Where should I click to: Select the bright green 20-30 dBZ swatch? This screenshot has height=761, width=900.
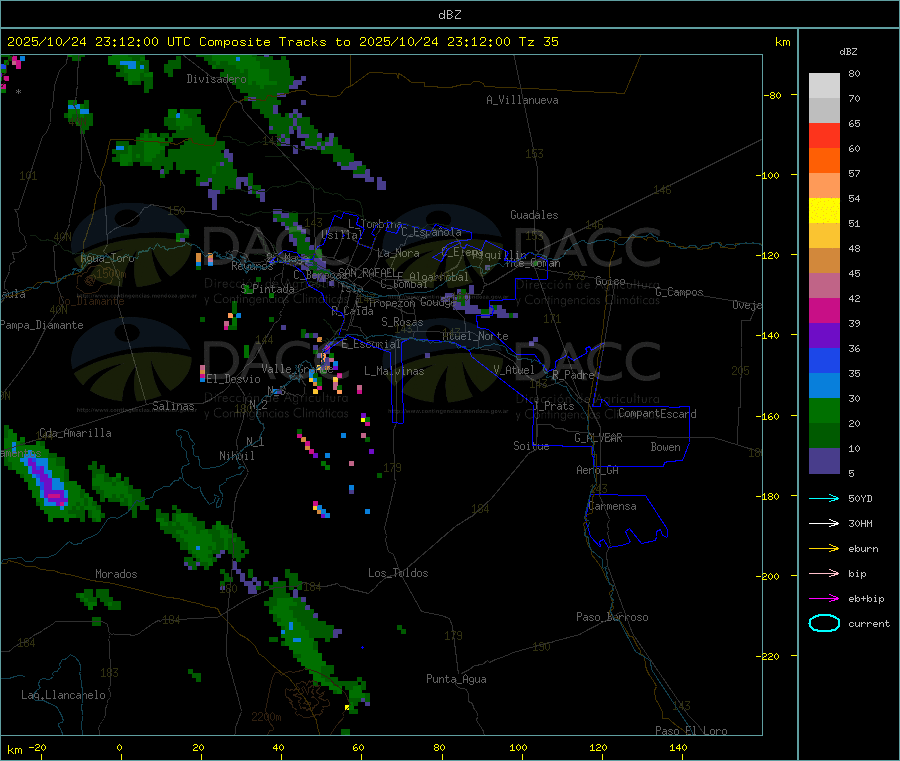click(824, 410)
